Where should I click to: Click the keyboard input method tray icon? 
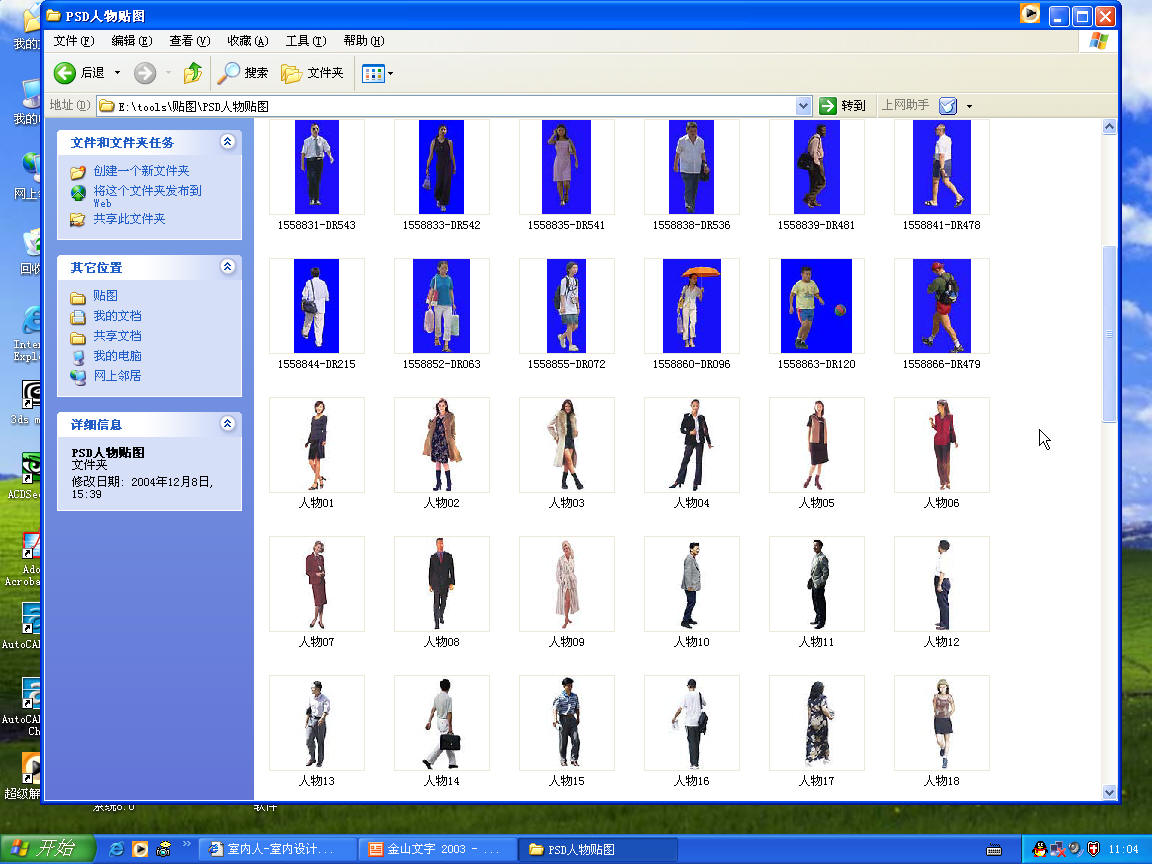click(x=993, y=850)
